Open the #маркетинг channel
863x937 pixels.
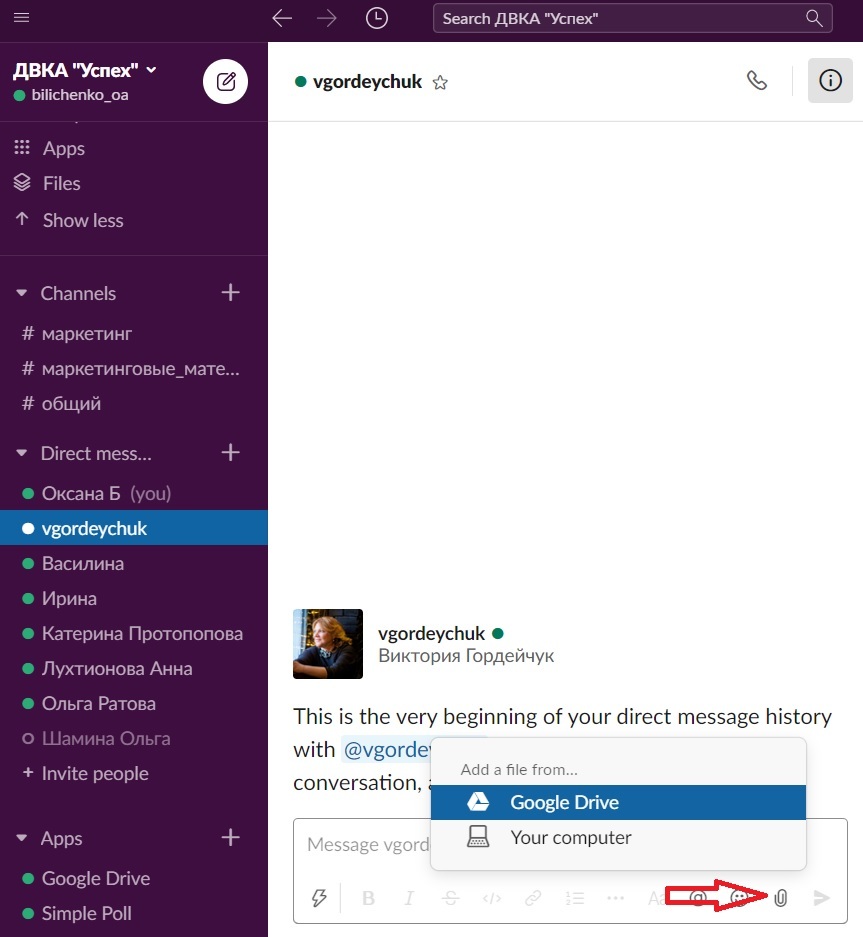[86, 333]
